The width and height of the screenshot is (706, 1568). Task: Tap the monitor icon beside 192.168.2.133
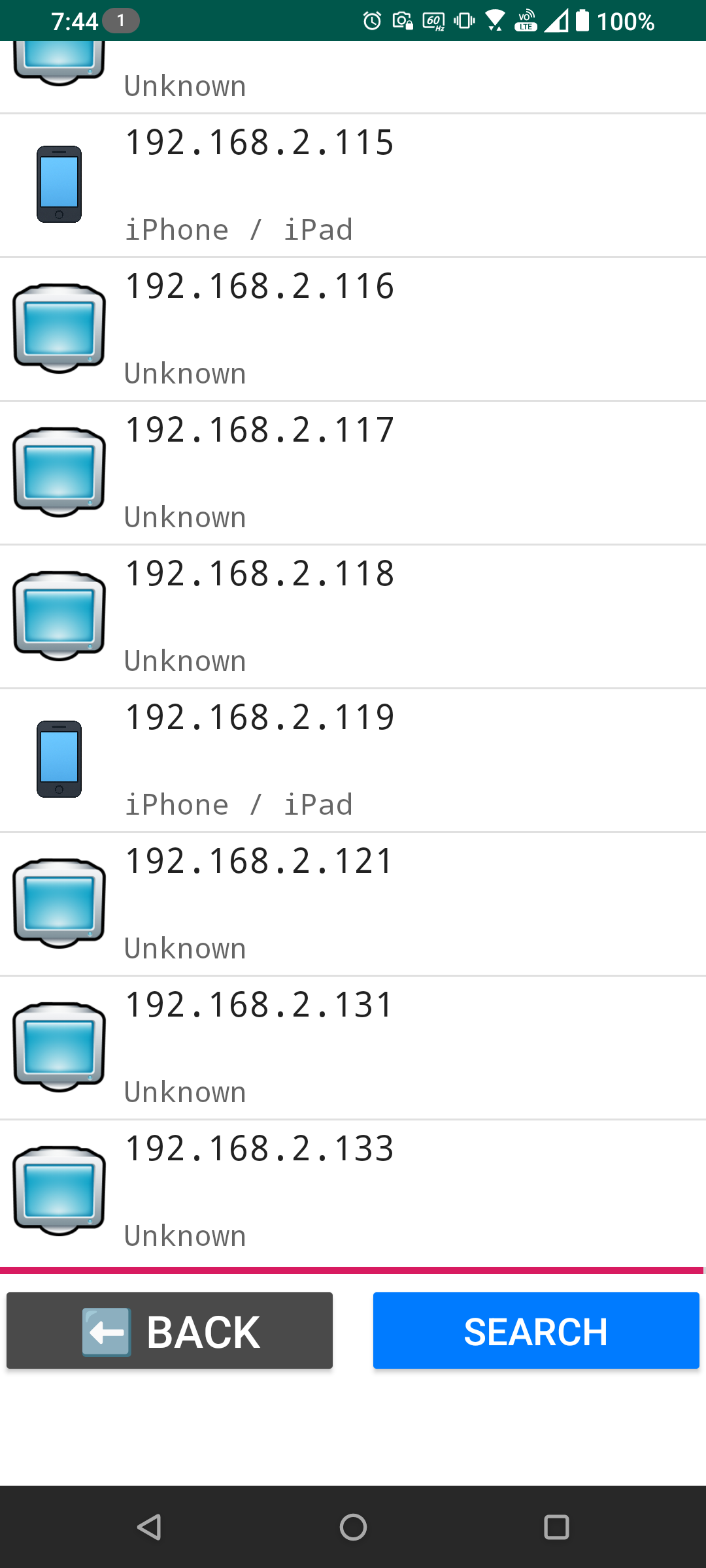[59, 1190]
